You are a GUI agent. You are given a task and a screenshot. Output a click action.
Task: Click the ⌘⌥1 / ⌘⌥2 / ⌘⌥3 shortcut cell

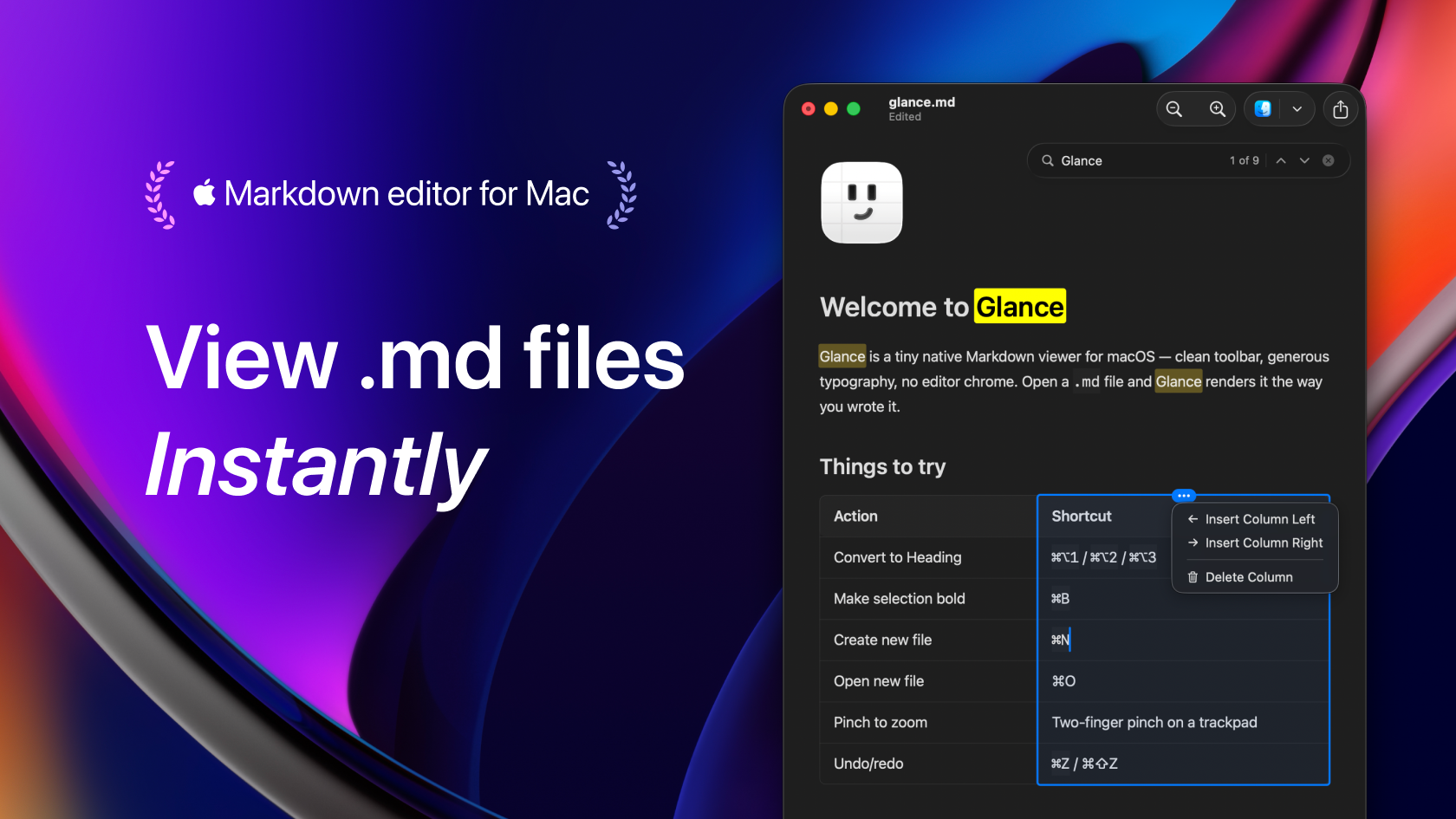coord(1104,557)
